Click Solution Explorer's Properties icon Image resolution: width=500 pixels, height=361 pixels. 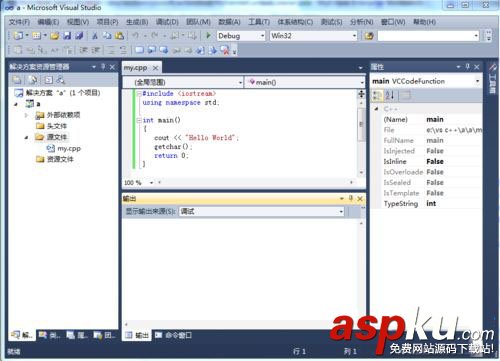17,80
